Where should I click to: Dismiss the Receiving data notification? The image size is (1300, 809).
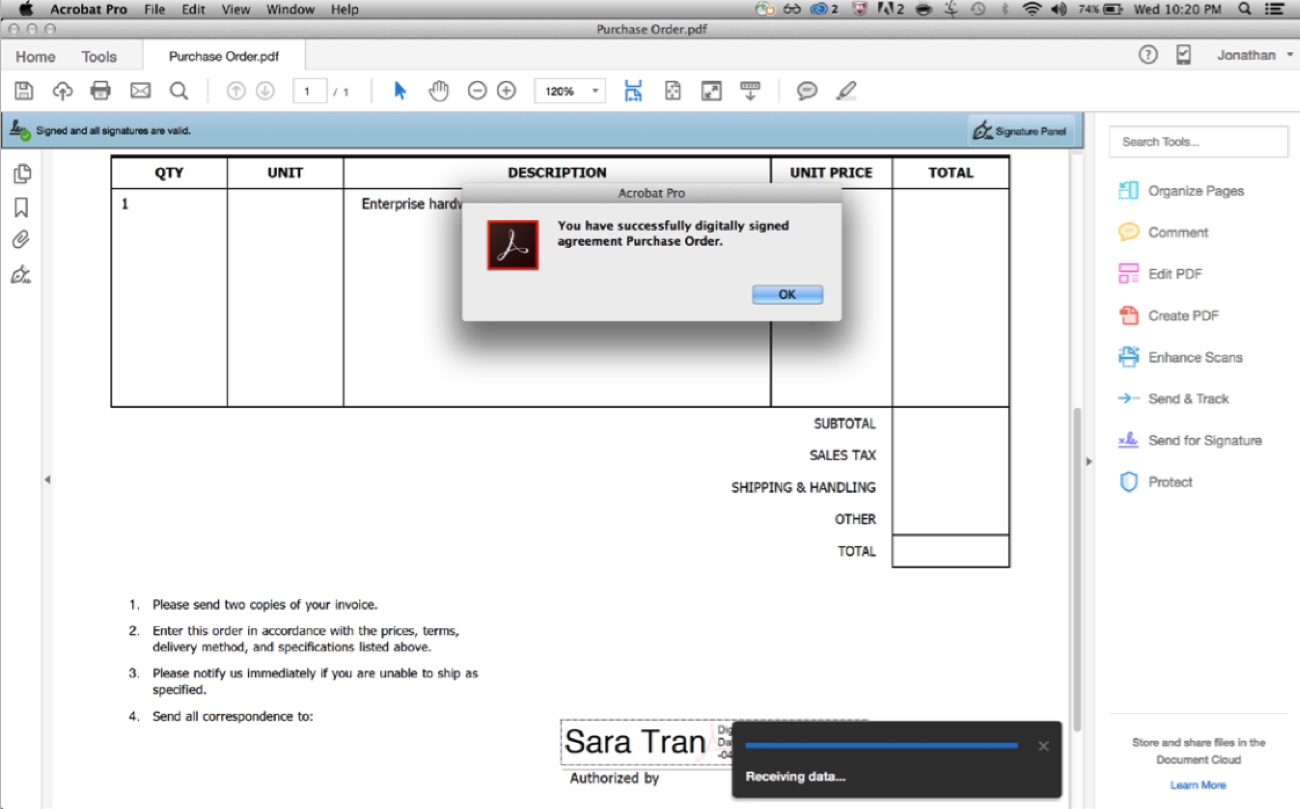click(1043, 746)
